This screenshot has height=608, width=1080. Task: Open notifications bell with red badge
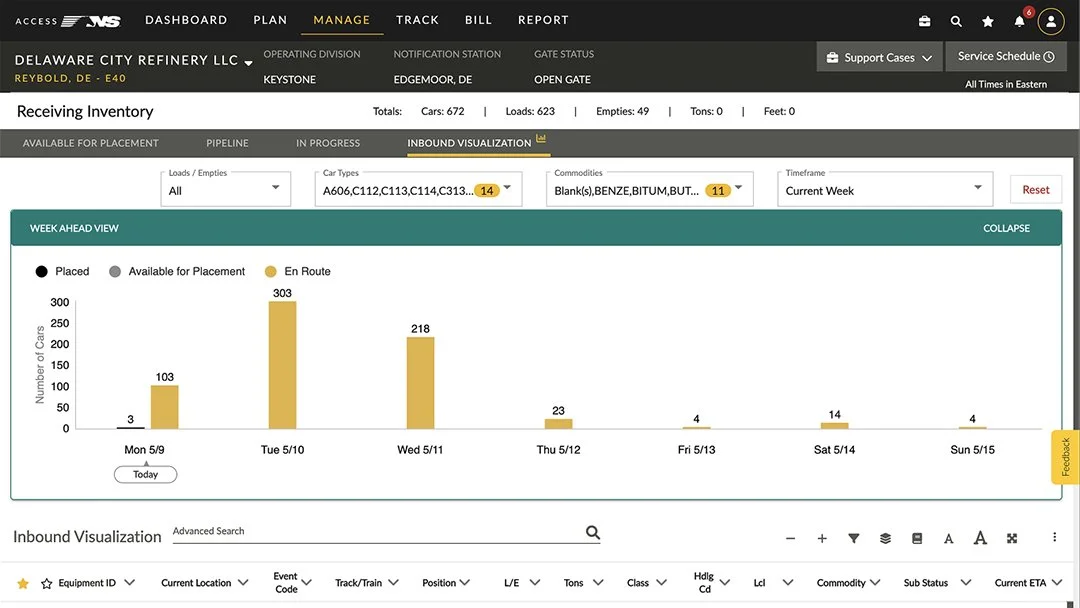coord(1019,21)
